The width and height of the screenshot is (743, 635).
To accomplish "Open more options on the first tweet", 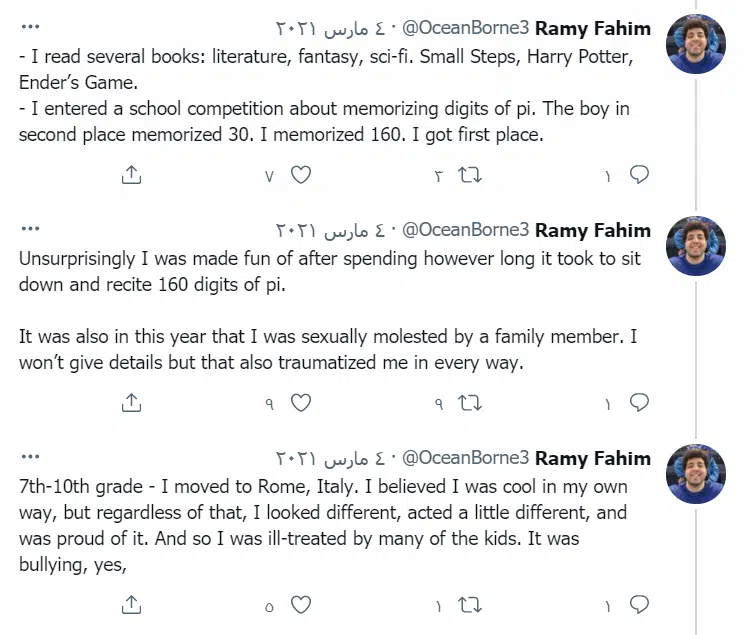I will (29, 27).
